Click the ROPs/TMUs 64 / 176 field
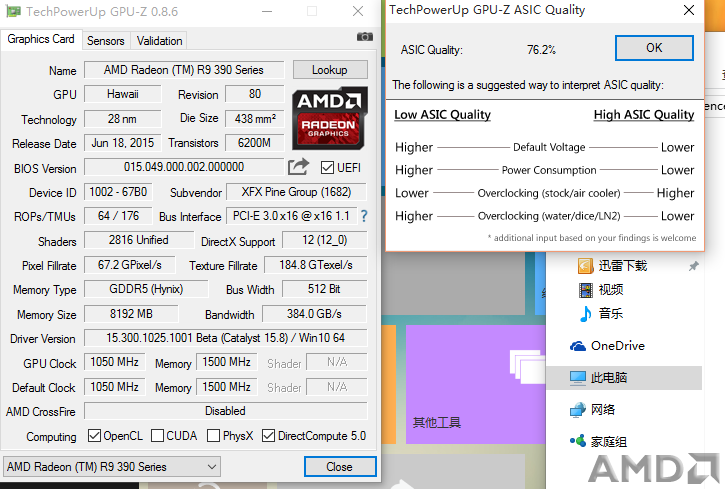The width and height of the screenshot is (725, 489). tap(118, 216)
